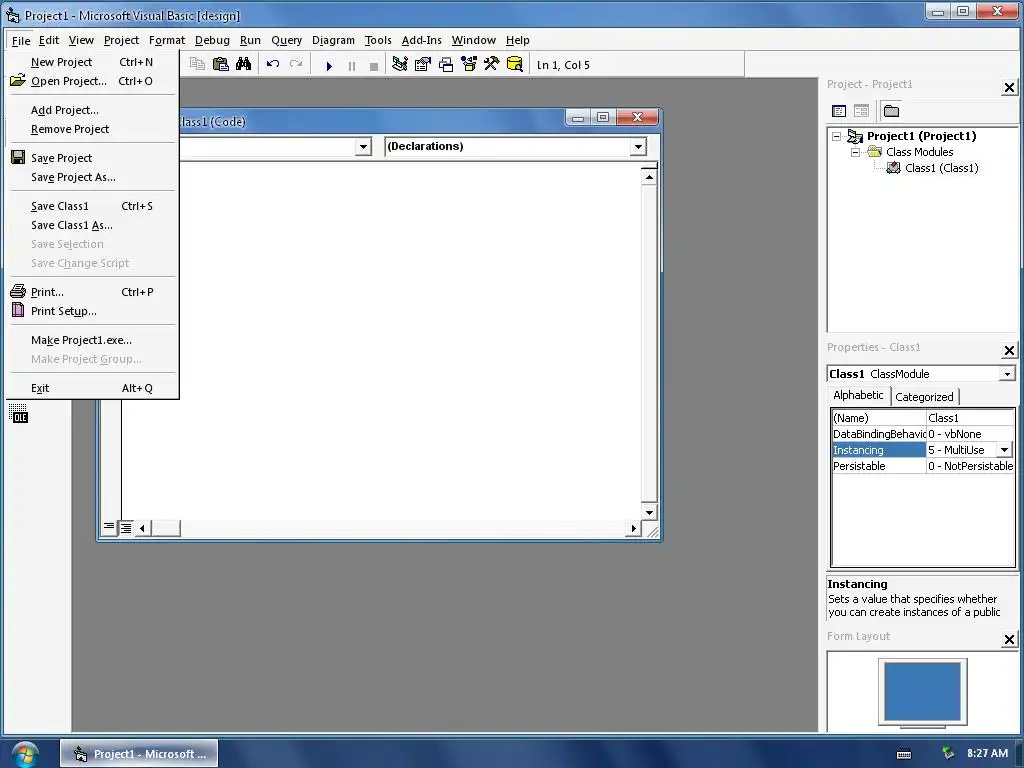Open the Add-Ins menu
The image size is (1024, 768).
tap(421, 40)
